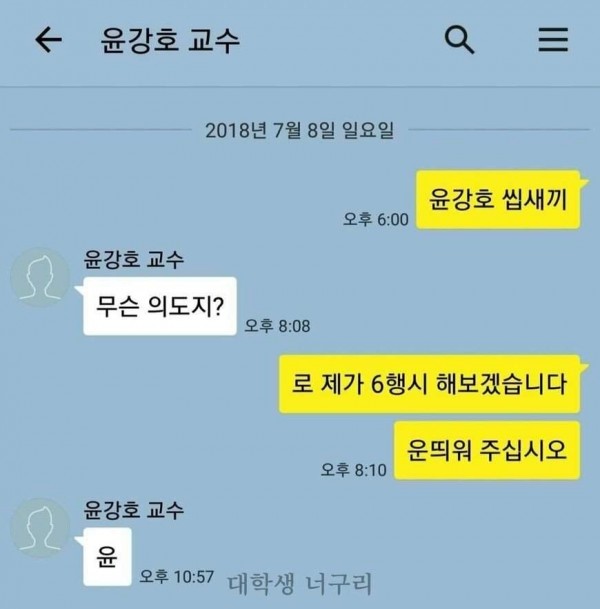Tap the back arrow icon
The image size is (600, 609).
point(49,40)
